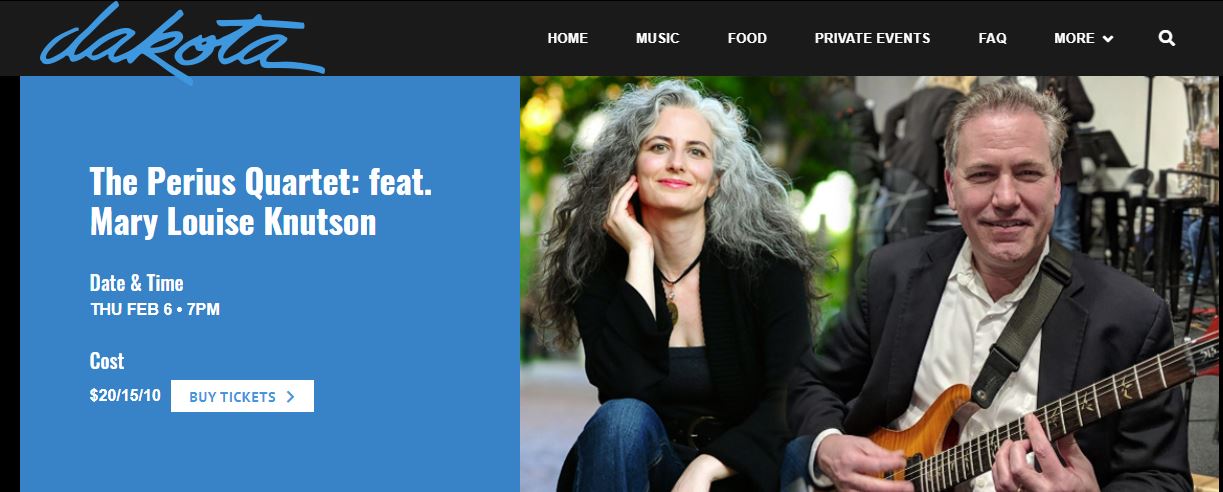Click the $20/15/10 price text
The image size is (1223, 492).
click(125, 395)
